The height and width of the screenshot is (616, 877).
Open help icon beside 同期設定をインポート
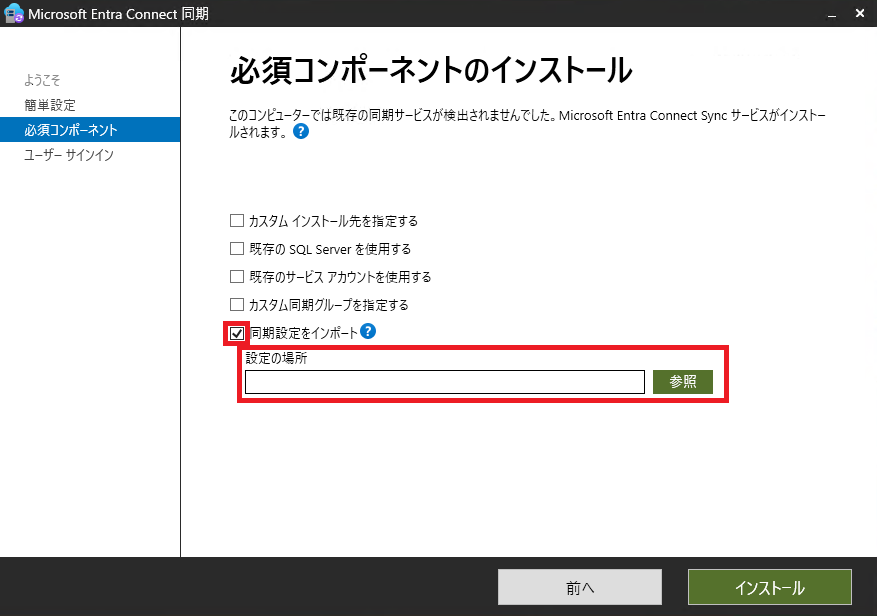click(x=367, y=331)
